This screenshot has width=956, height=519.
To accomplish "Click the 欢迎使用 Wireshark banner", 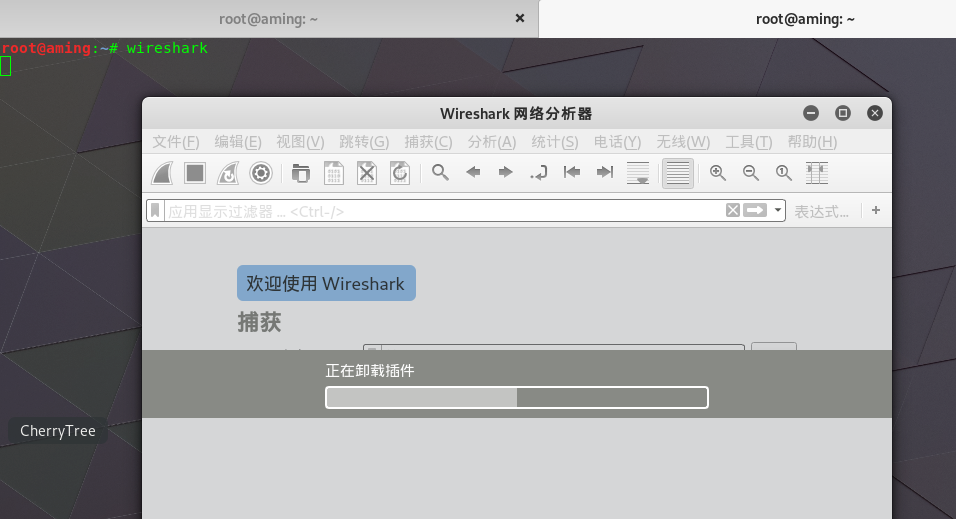I will [326, 283].
